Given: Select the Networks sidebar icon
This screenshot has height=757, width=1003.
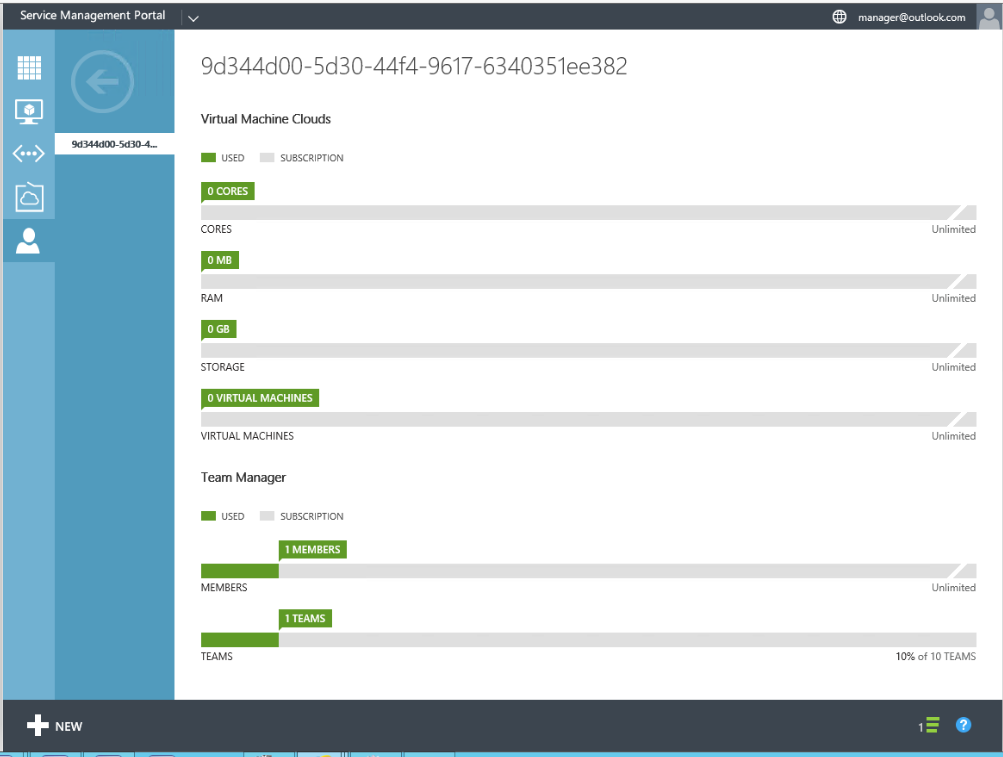Looking at the screenshot, I should (29, 154).
